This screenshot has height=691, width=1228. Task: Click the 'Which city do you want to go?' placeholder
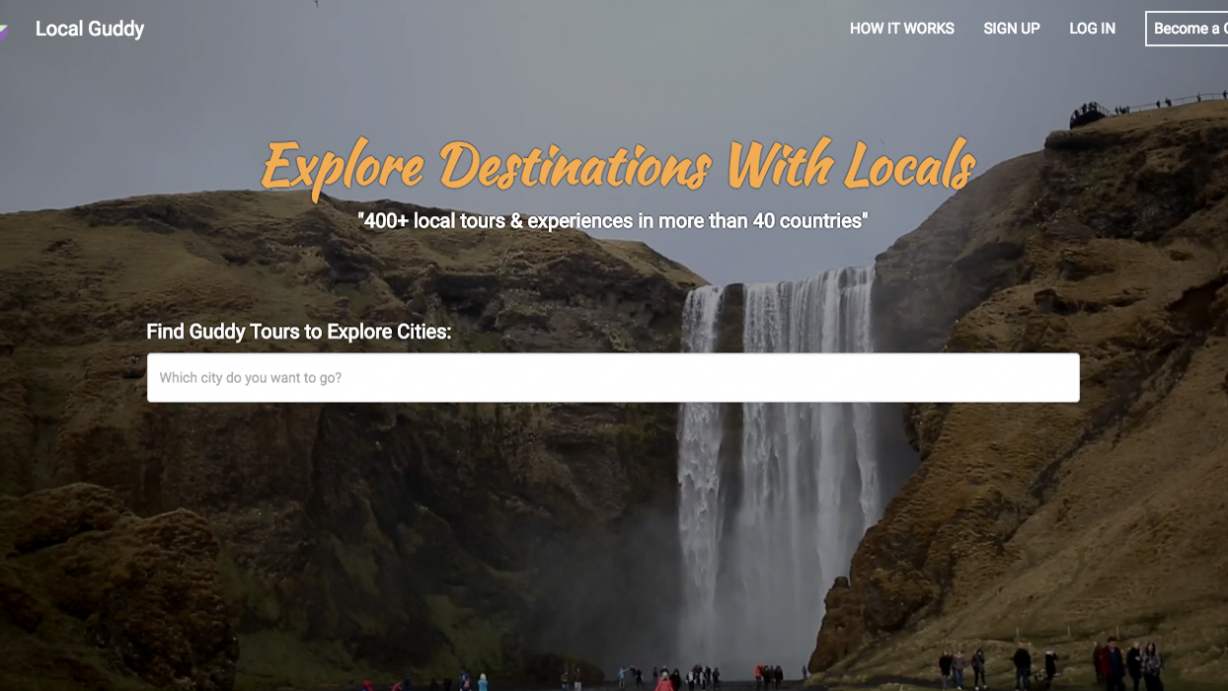[x=251, y=378]
